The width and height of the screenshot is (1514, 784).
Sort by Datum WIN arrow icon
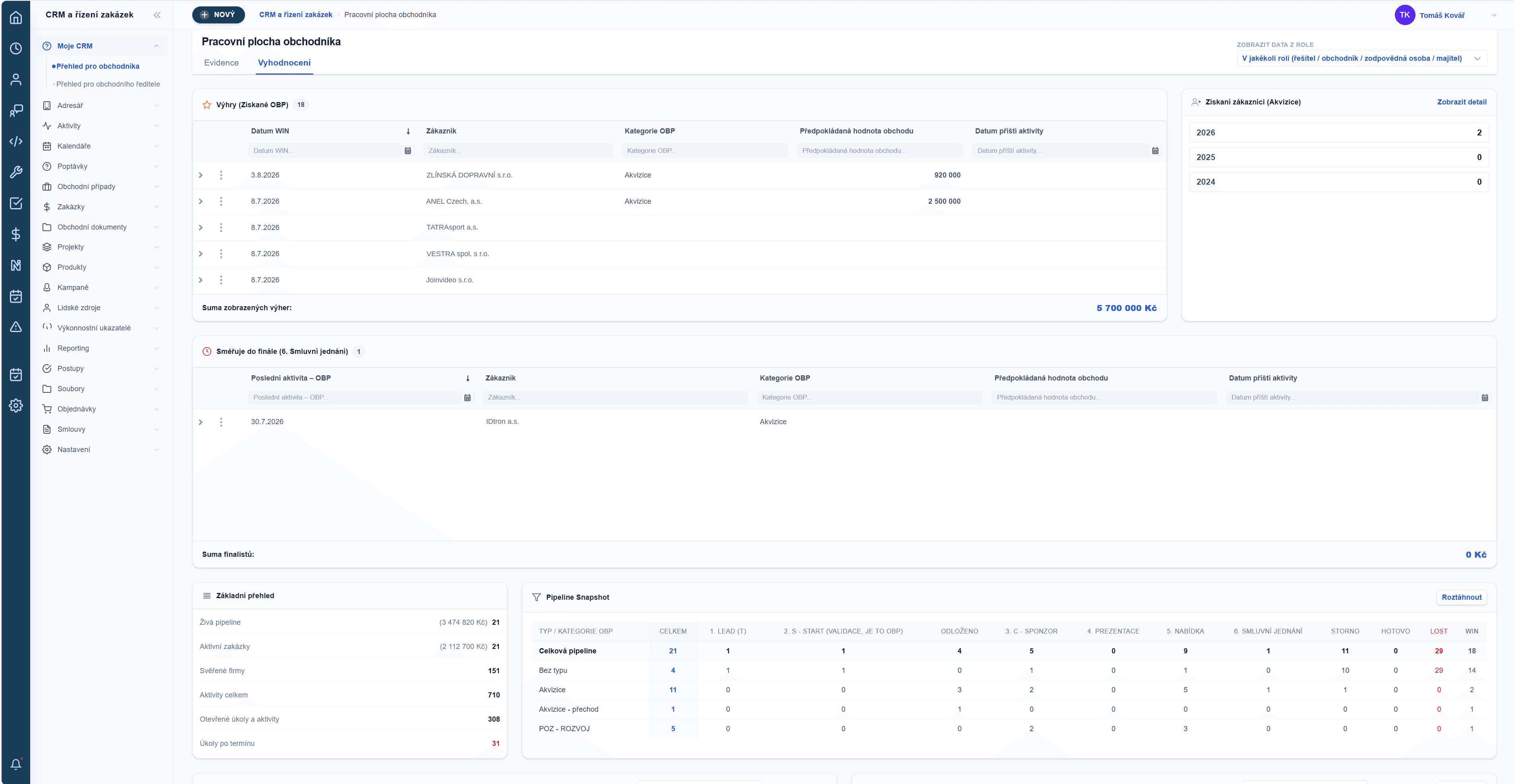408,131
